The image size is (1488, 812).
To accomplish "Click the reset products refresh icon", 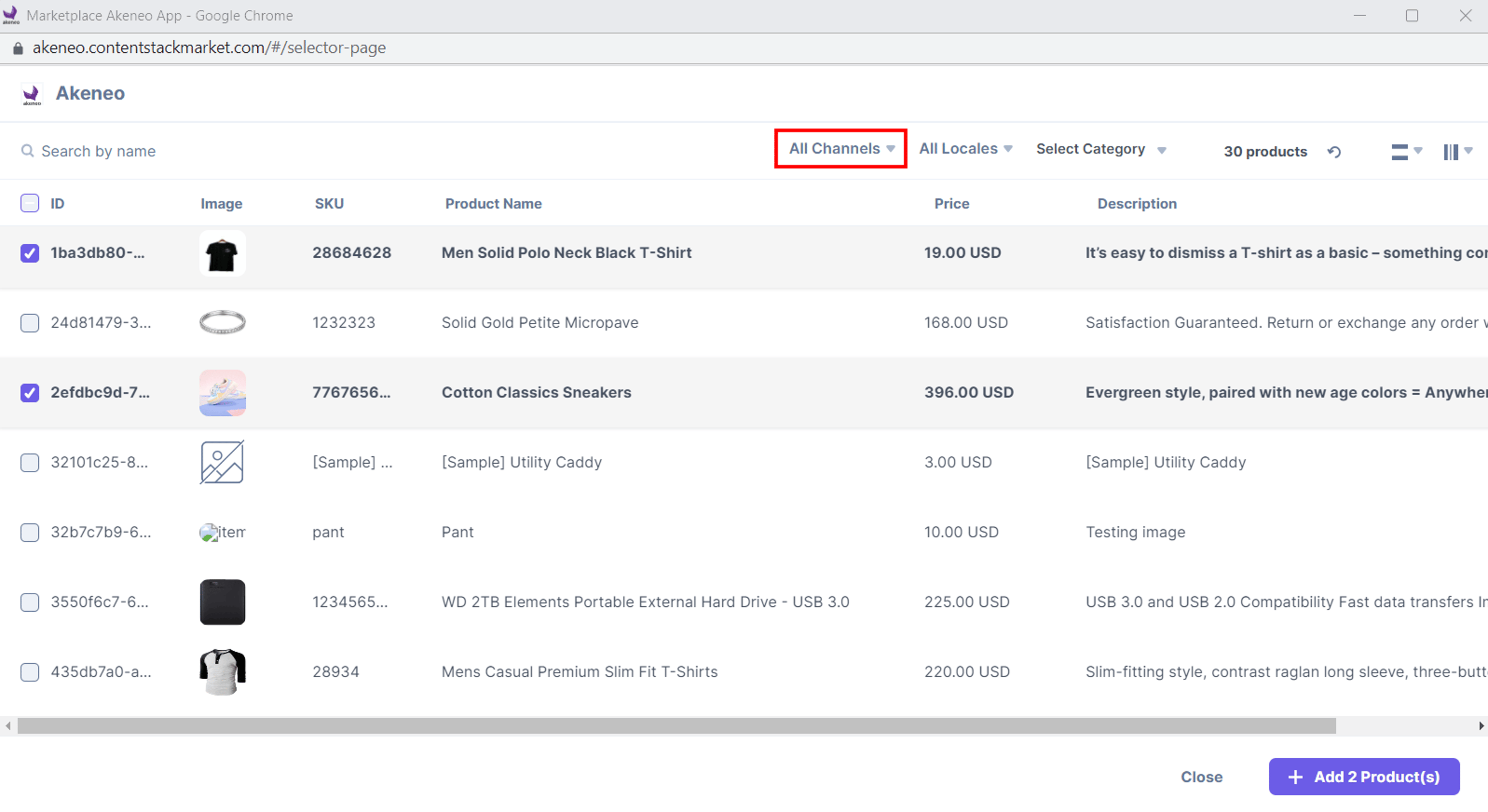I will (x=1334, y=151).
